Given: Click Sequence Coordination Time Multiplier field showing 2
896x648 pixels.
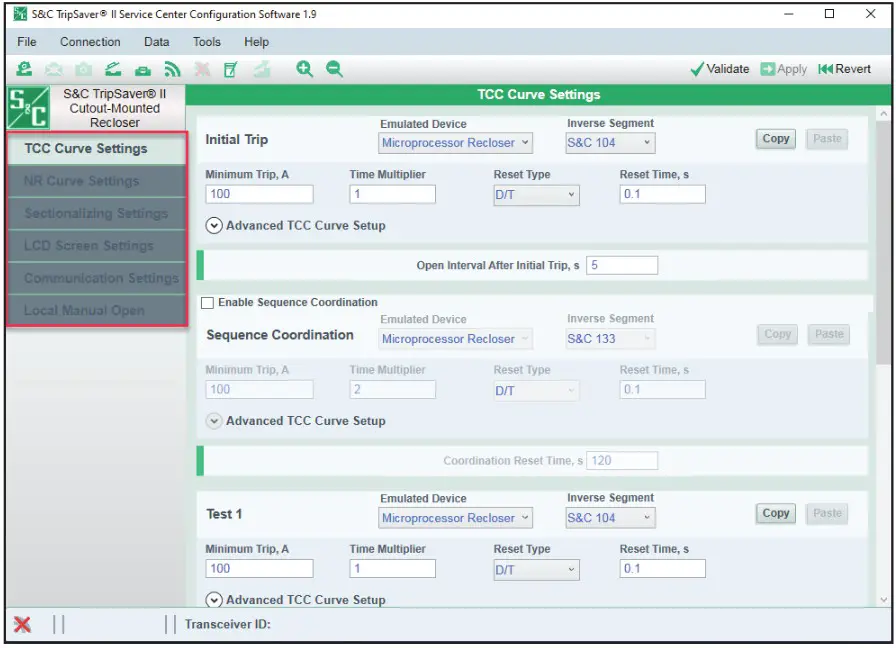Looking at the screenshot, I should [x=393, y=390].
